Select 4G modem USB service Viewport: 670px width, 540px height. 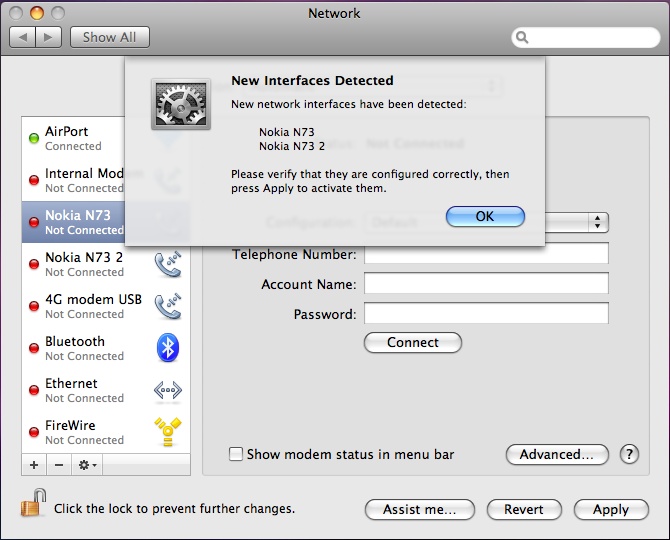pyautogui.click(x=106, y=306)
